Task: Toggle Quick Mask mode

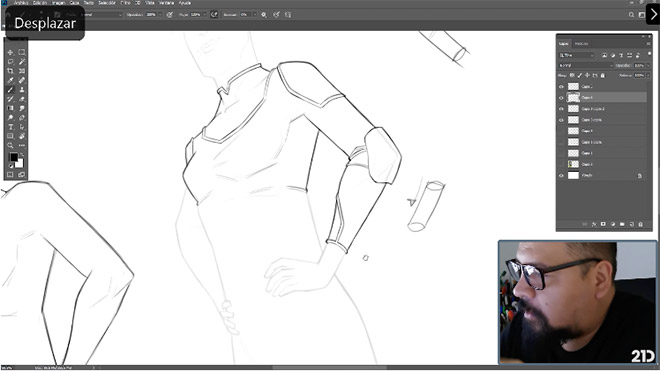Action: [10, 174]
